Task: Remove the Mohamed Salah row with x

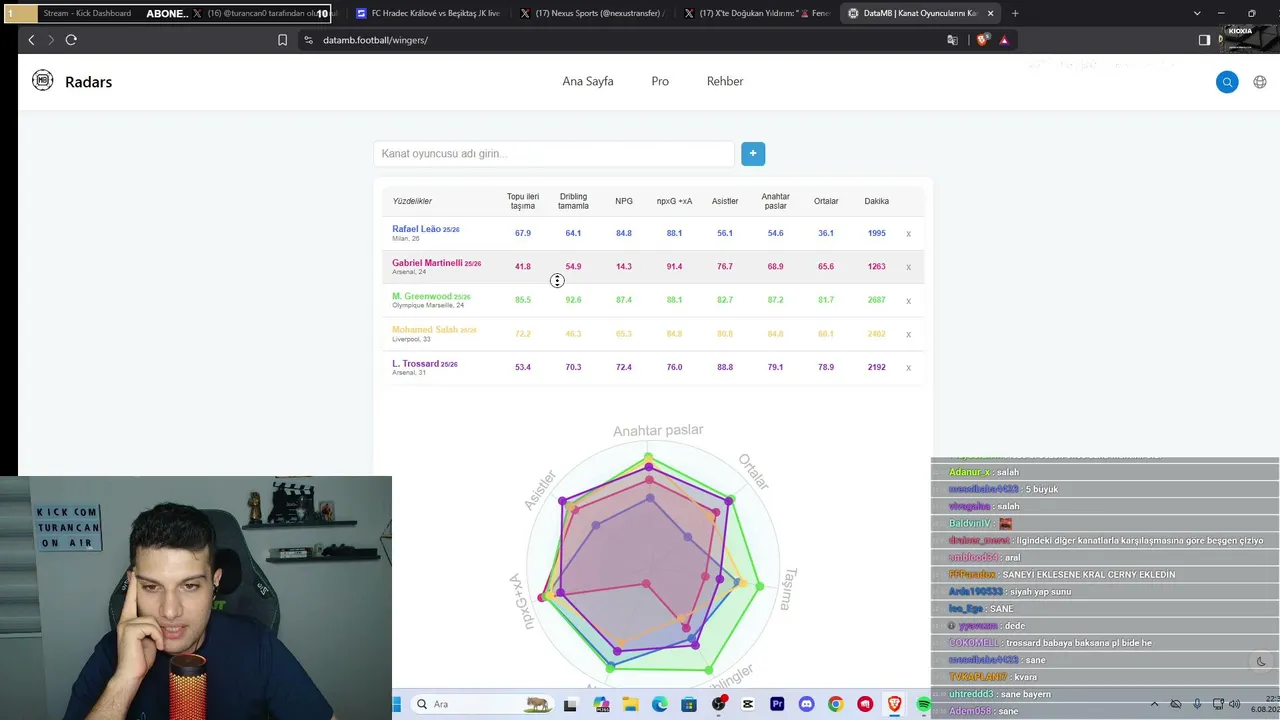Action: pyautogui.click(x=908, y=334)
